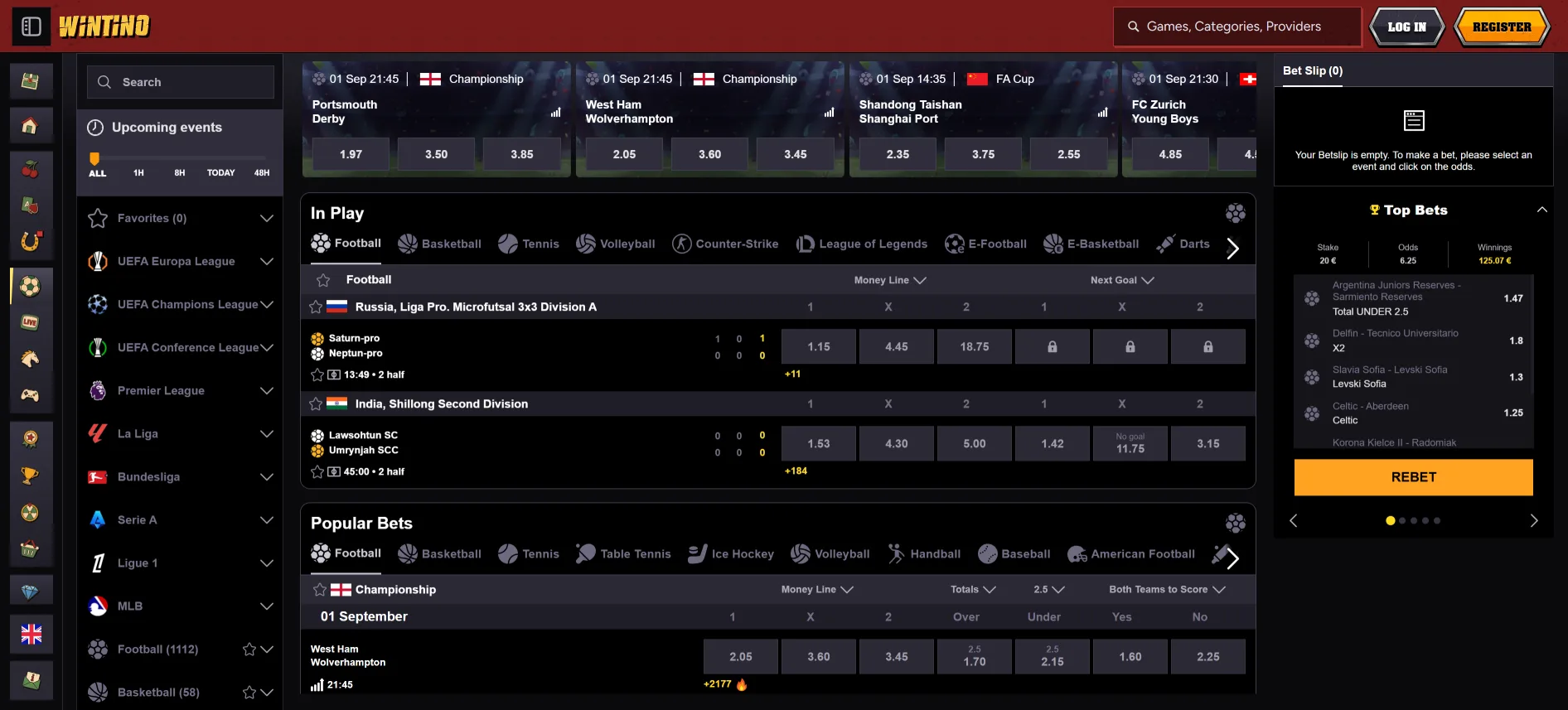The width and height of the screenshot is (1568, 710).
Task: Open statistics icon on Portsmouth Derby card
Action: click(x=555, y=113)
